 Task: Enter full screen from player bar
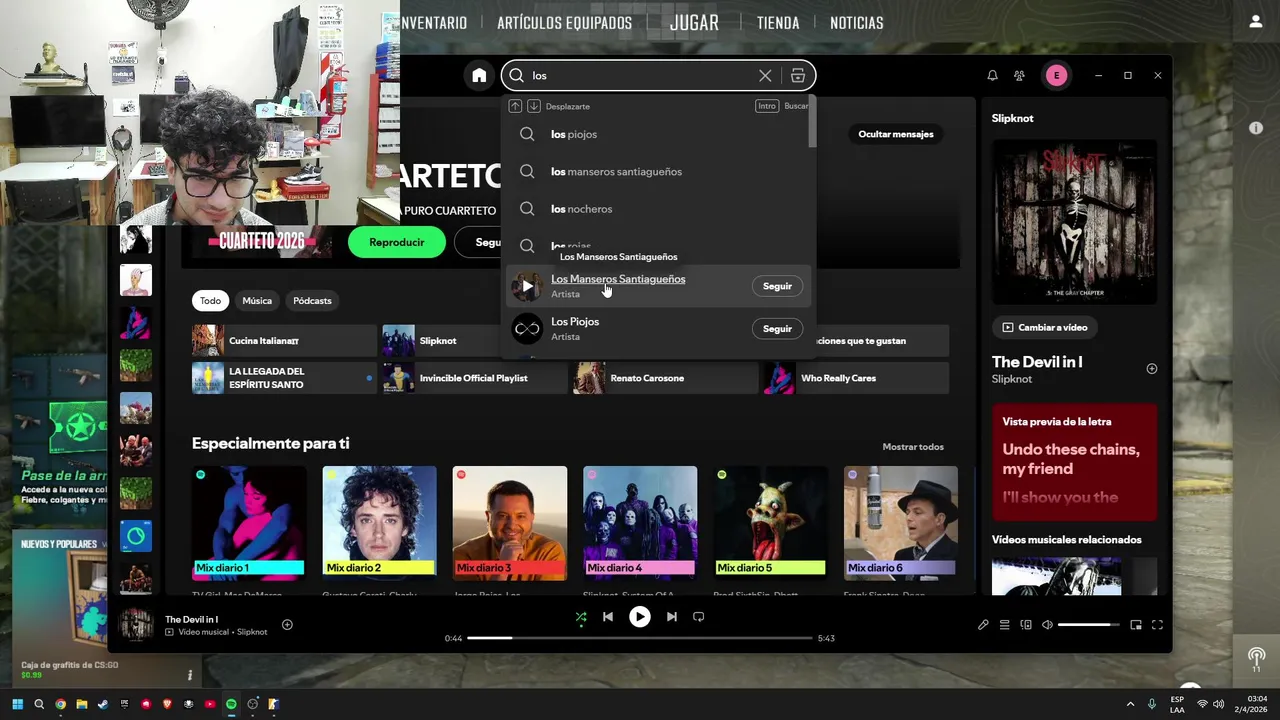tap(1157, 625)
